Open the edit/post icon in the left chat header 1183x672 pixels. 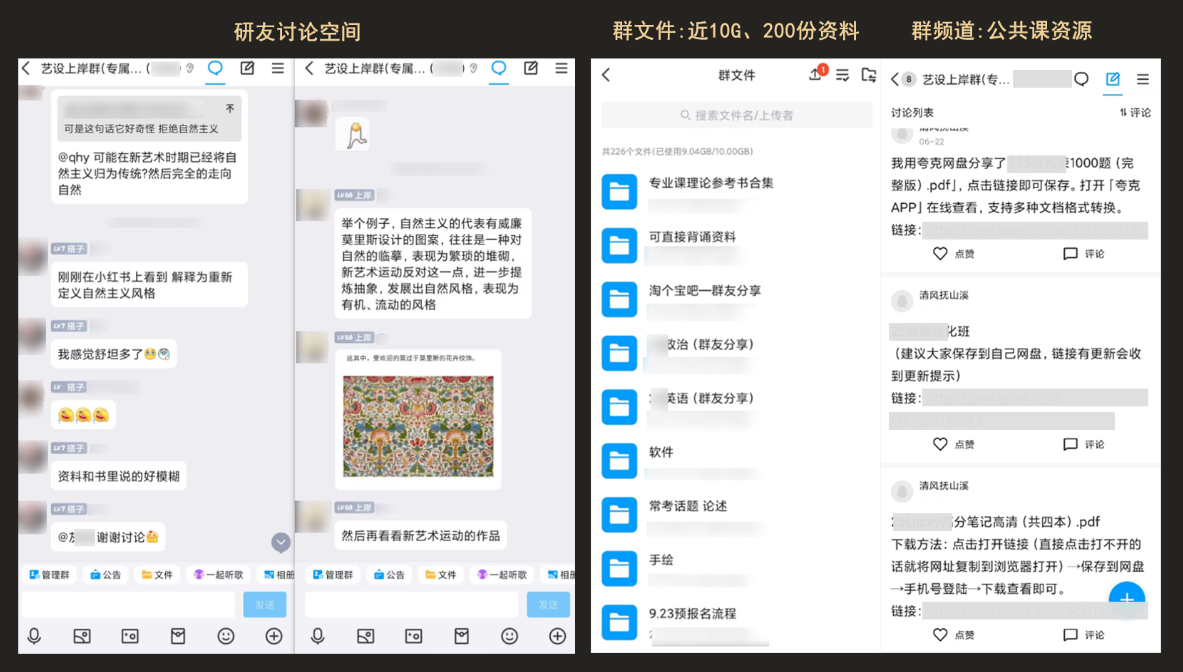(x=247, y=69)
